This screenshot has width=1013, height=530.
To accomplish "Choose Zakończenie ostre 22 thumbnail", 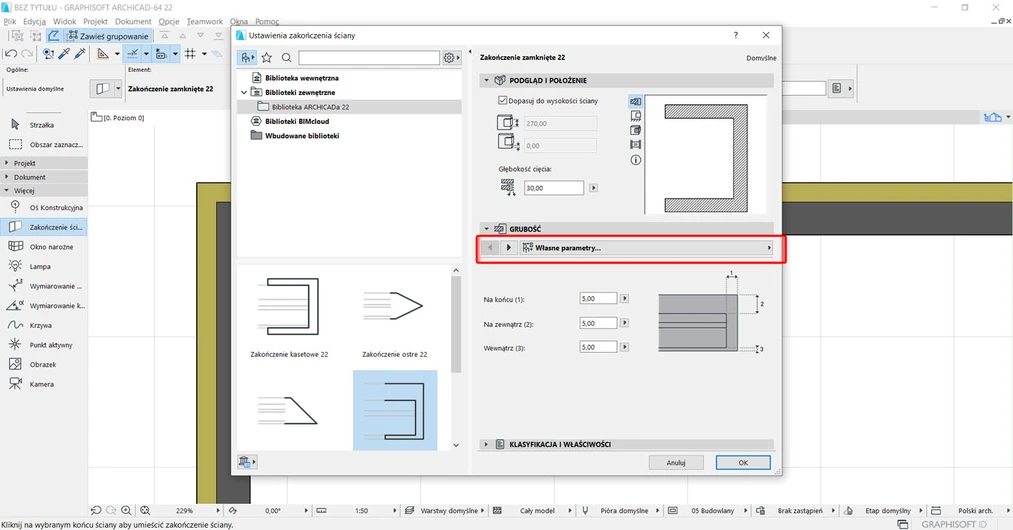I will tap(395, 315).
